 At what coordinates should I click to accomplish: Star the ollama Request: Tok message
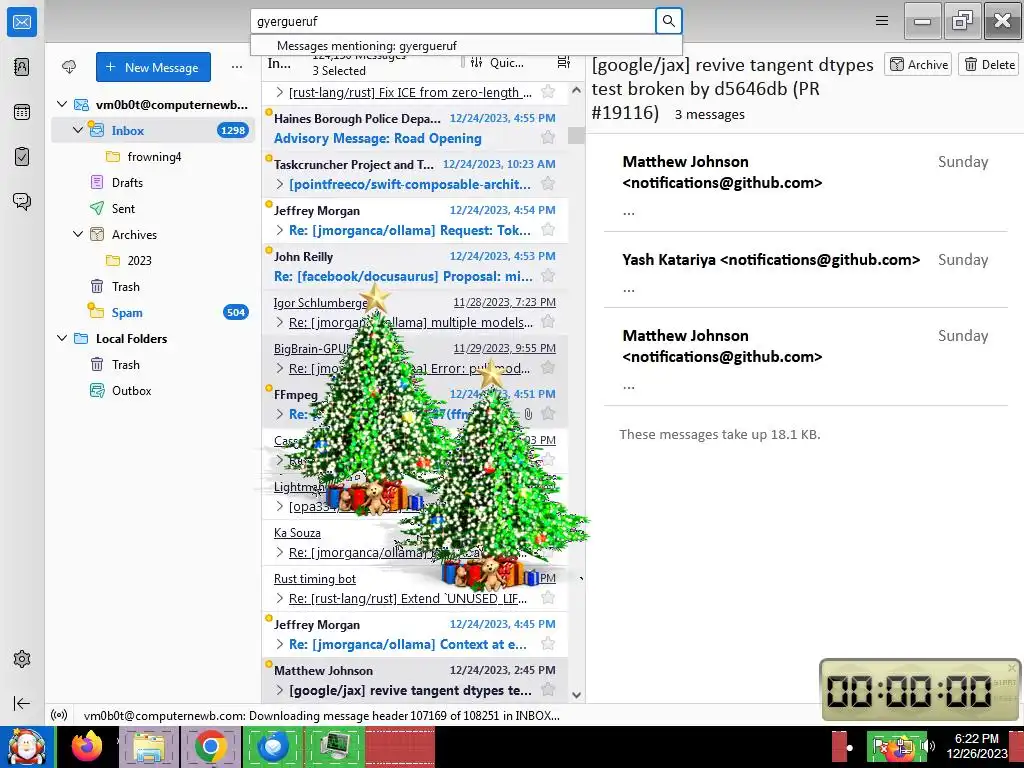(548, 230)
